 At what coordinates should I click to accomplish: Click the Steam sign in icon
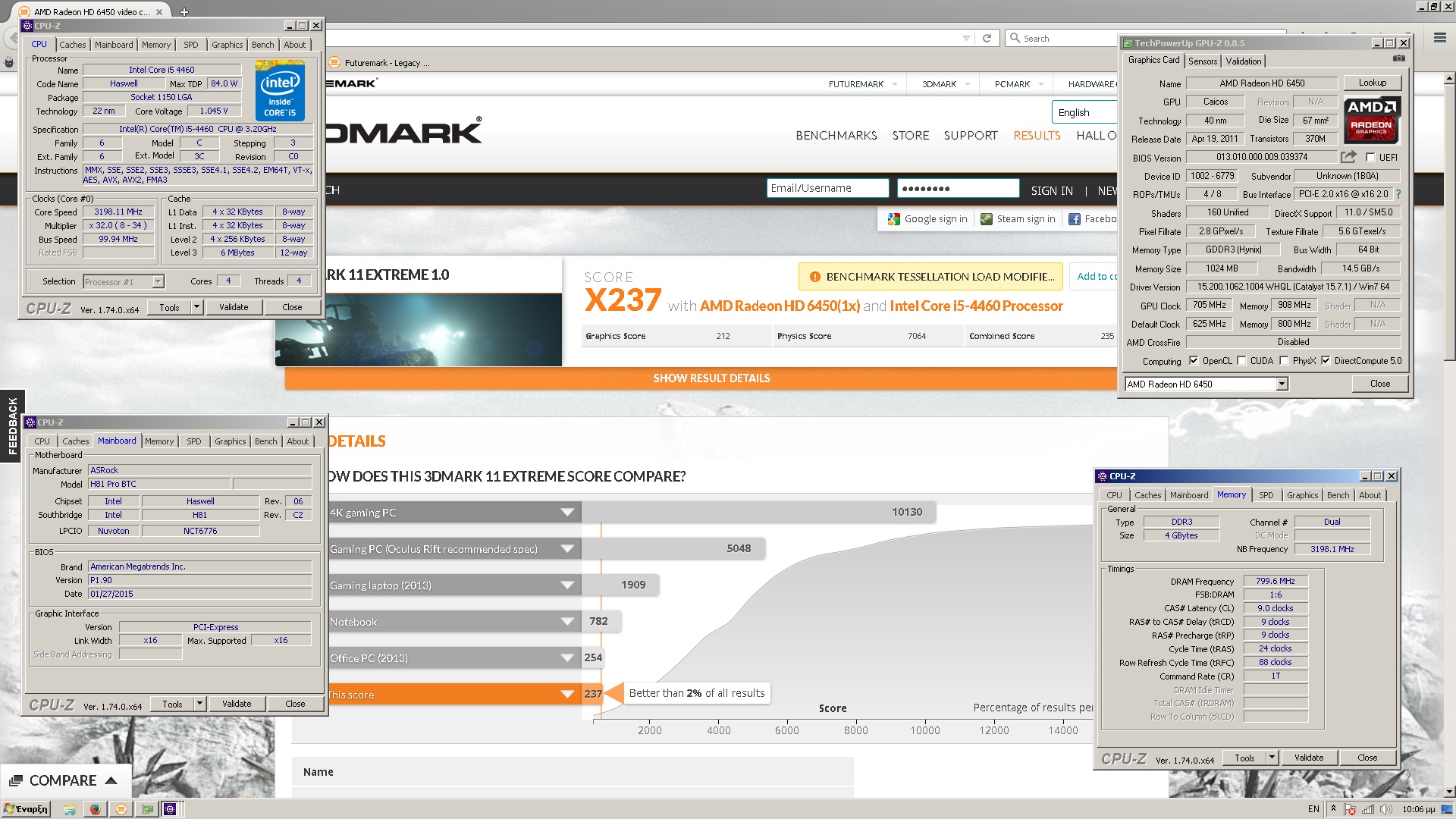click(987, 219)
